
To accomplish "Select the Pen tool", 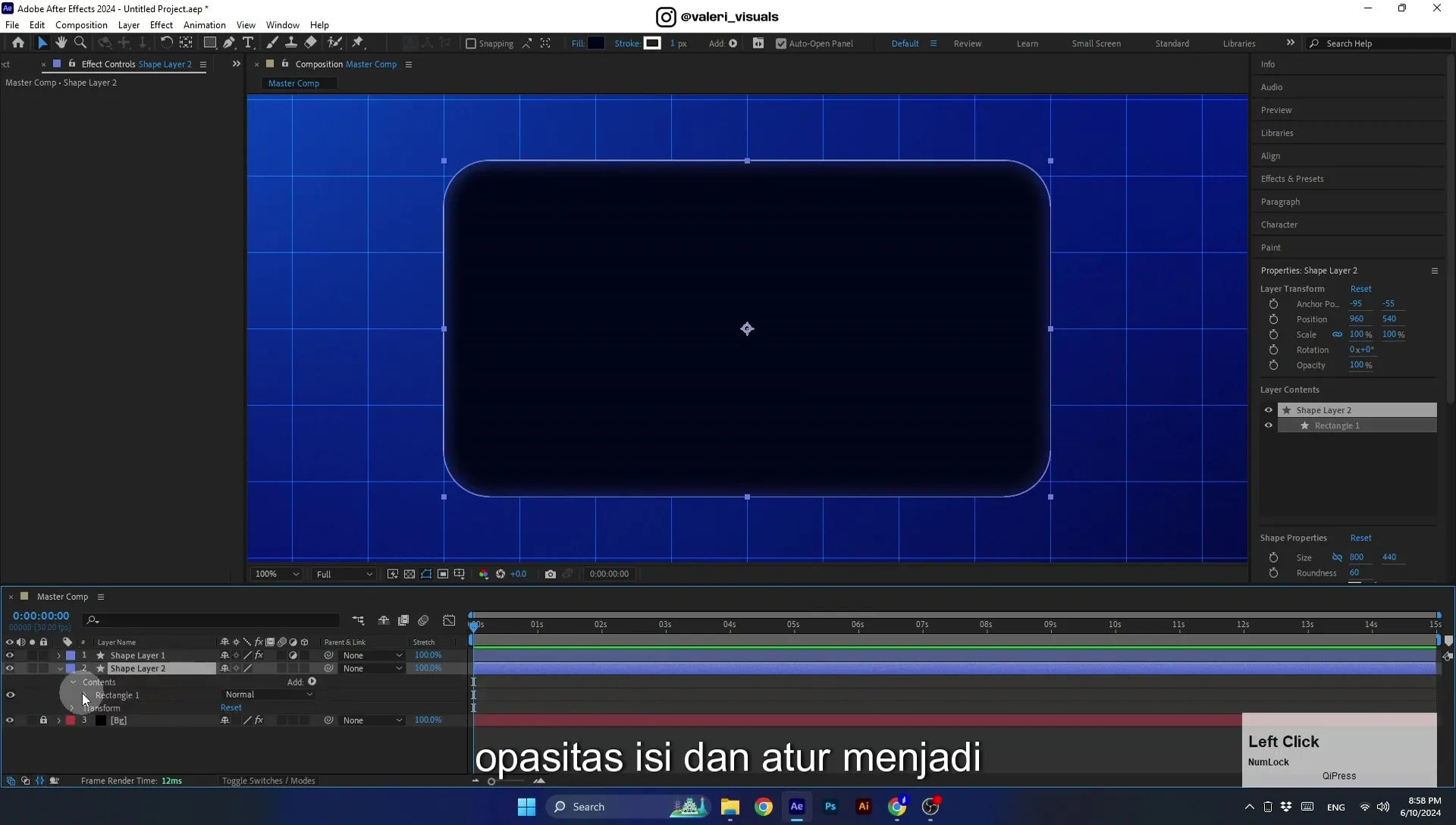I will click(229, 43).
